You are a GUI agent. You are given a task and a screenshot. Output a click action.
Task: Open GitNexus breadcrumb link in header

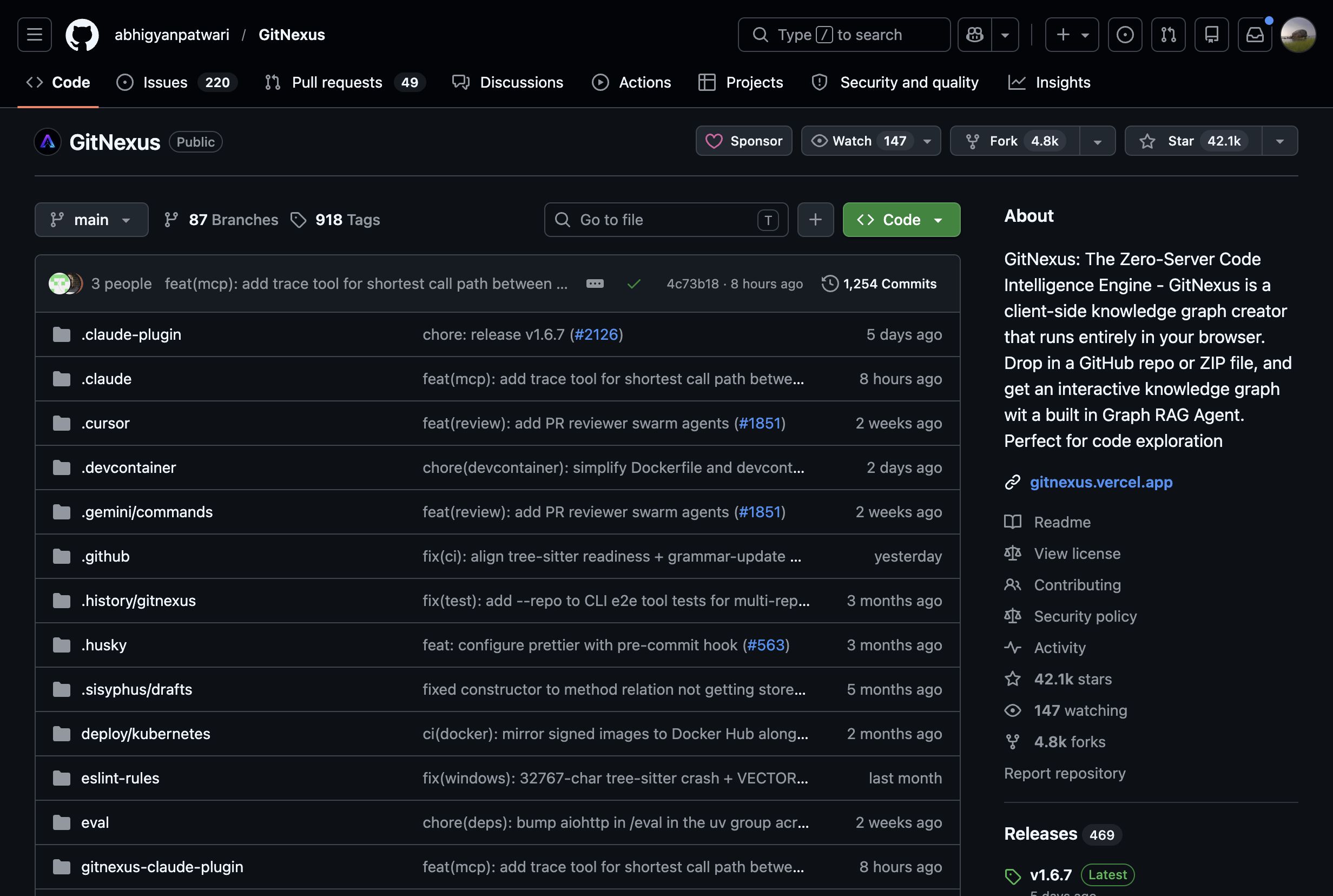point(292,35)
